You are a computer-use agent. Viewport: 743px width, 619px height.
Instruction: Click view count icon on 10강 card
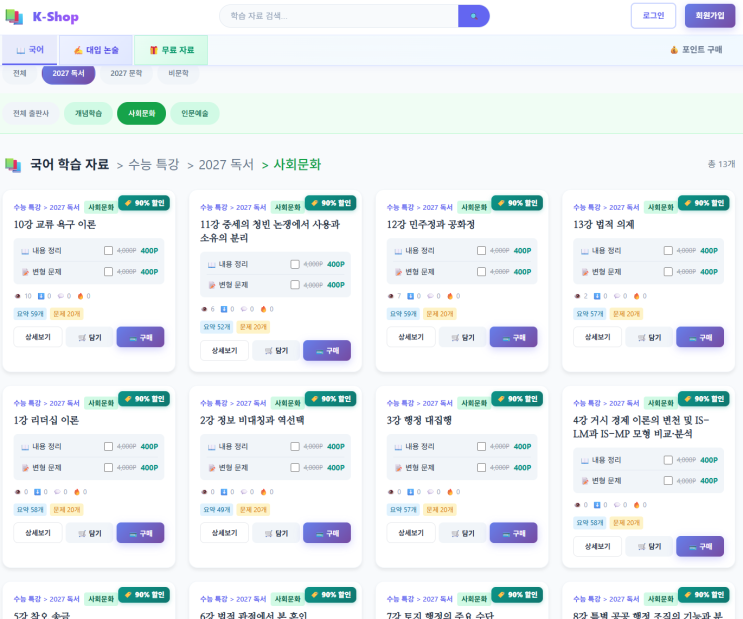pyautogui.click(x=17, y=296)
